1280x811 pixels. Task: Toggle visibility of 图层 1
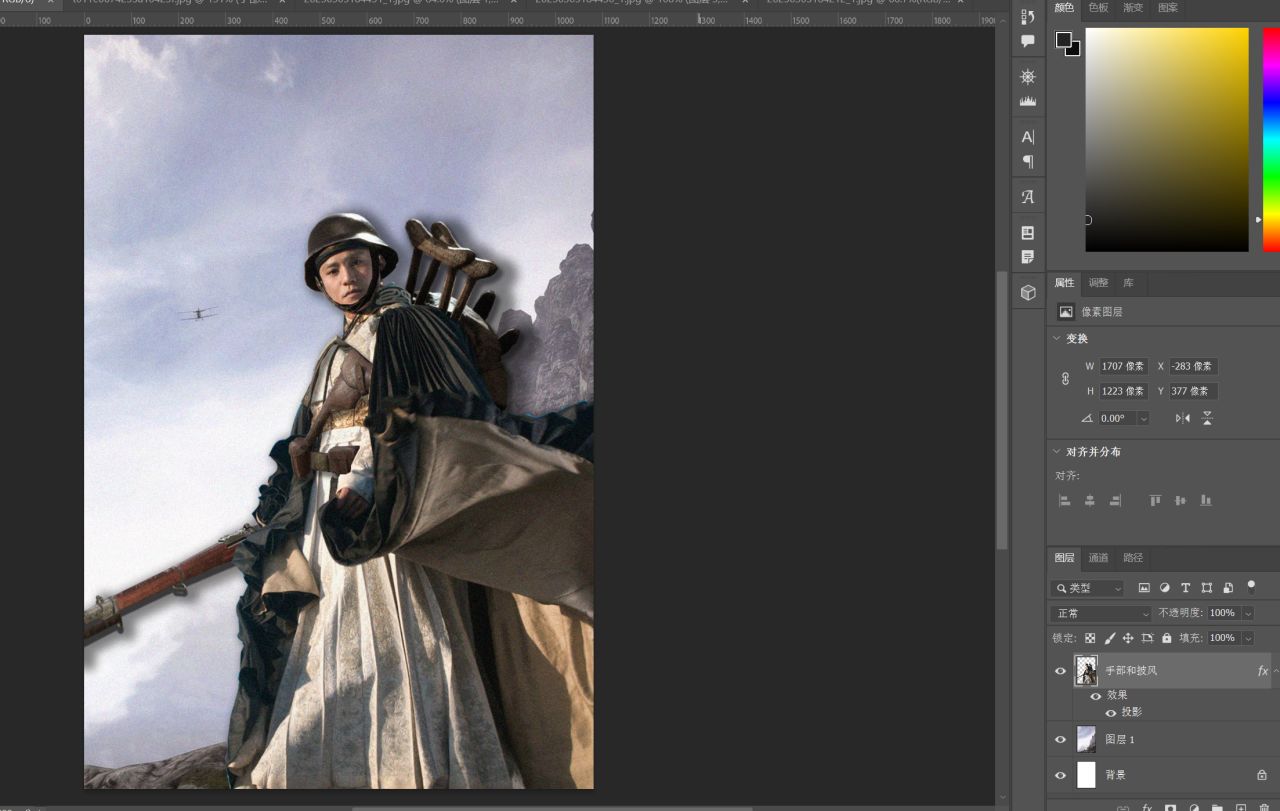click(1061, 740)
